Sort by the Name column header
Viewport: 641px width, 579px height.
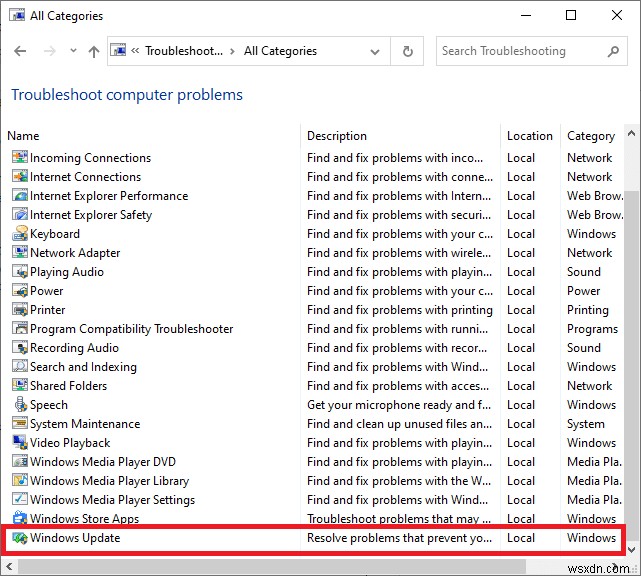23,135
